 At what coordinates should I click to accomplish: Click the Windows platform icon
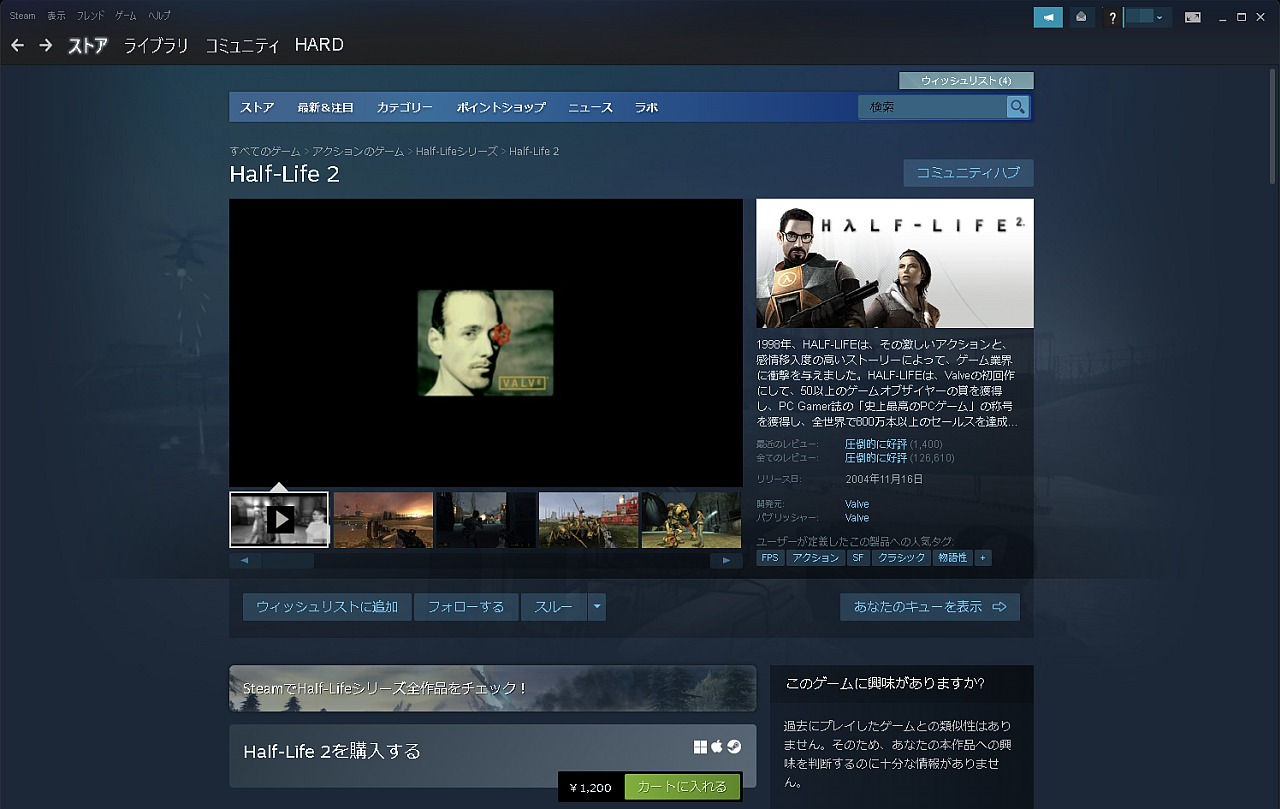tap(700, 747)
